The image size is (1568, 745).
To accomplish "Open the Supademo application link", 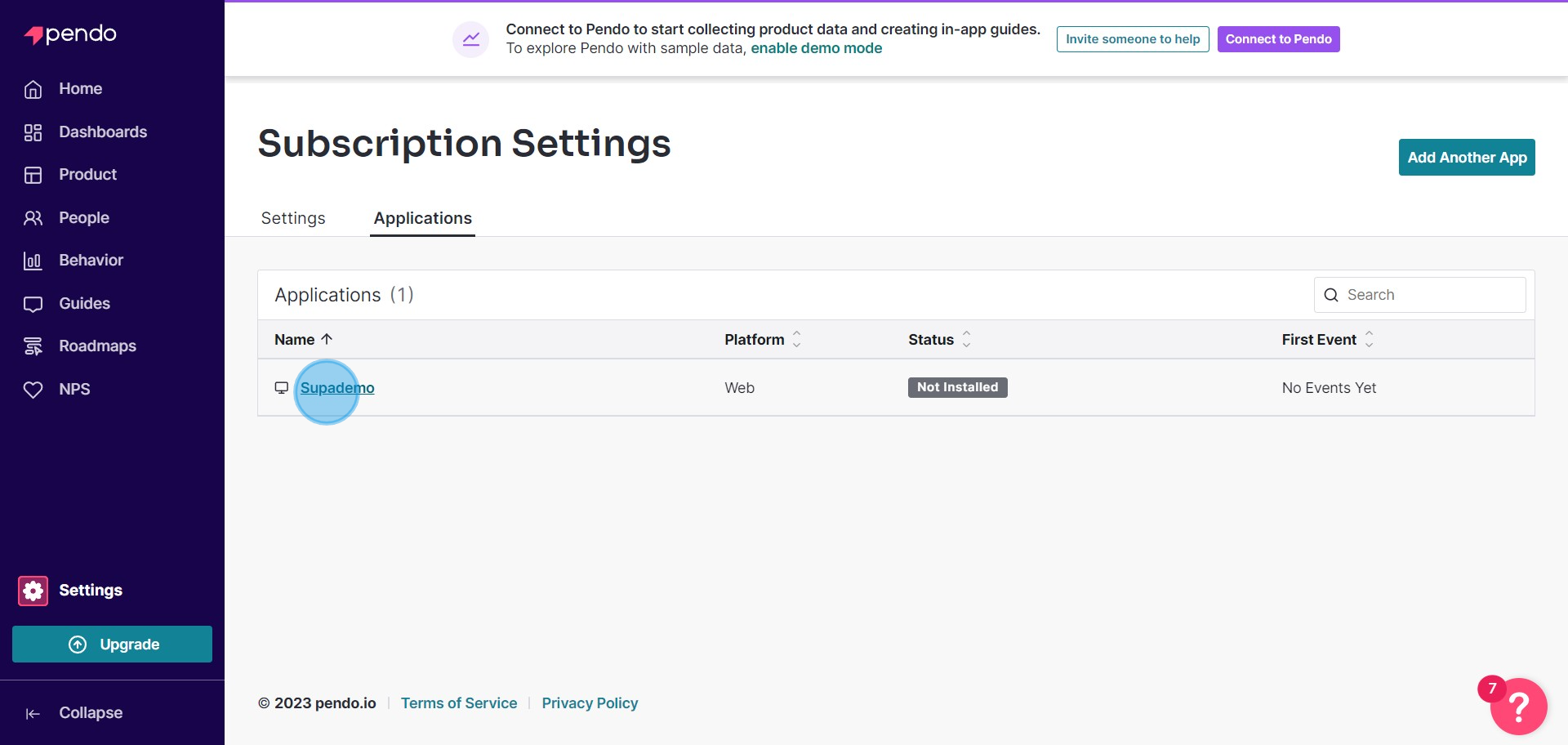I will pos(337,388).
